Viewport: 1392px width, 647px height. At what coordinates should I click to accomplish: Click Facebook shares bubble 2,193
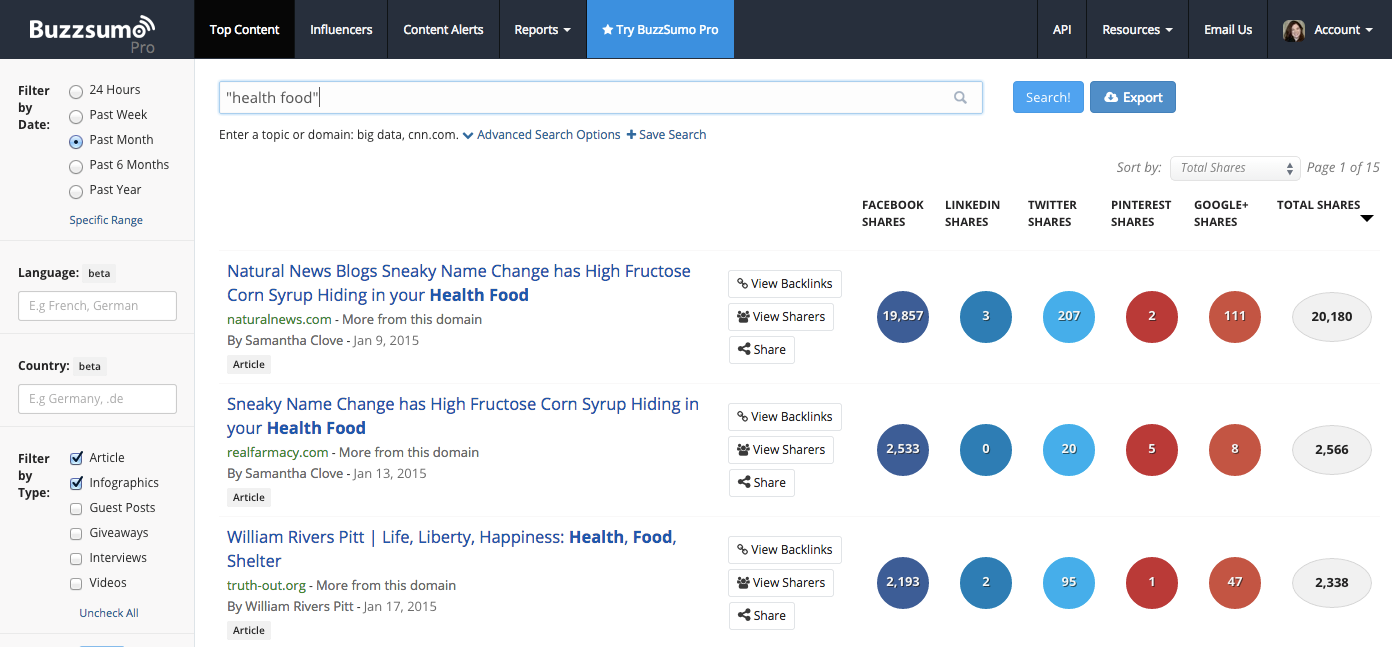pos(902,582)
